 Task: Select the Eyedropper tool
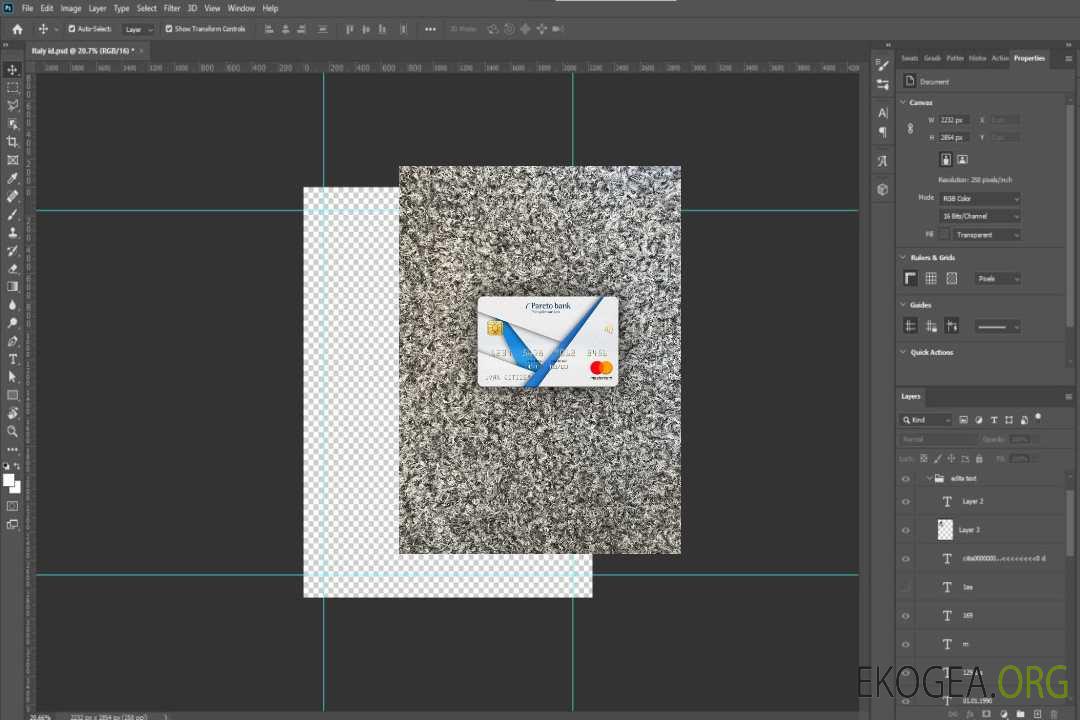coord(13,178)
